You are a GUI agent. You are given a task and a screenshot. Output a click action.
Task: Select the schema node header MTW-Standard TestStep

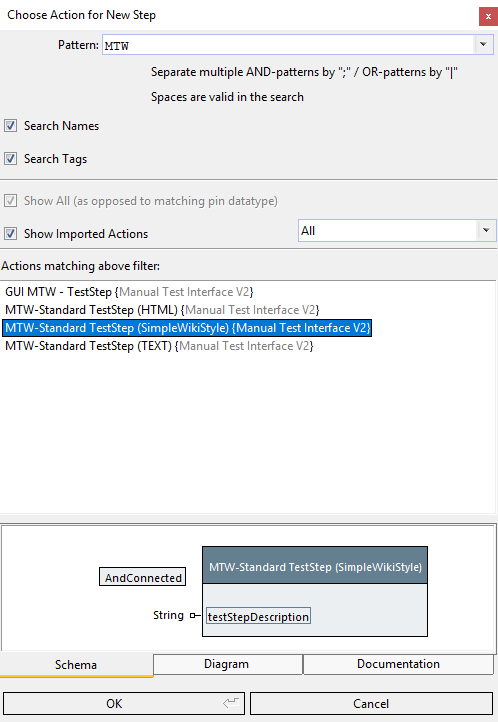point(315,566)
